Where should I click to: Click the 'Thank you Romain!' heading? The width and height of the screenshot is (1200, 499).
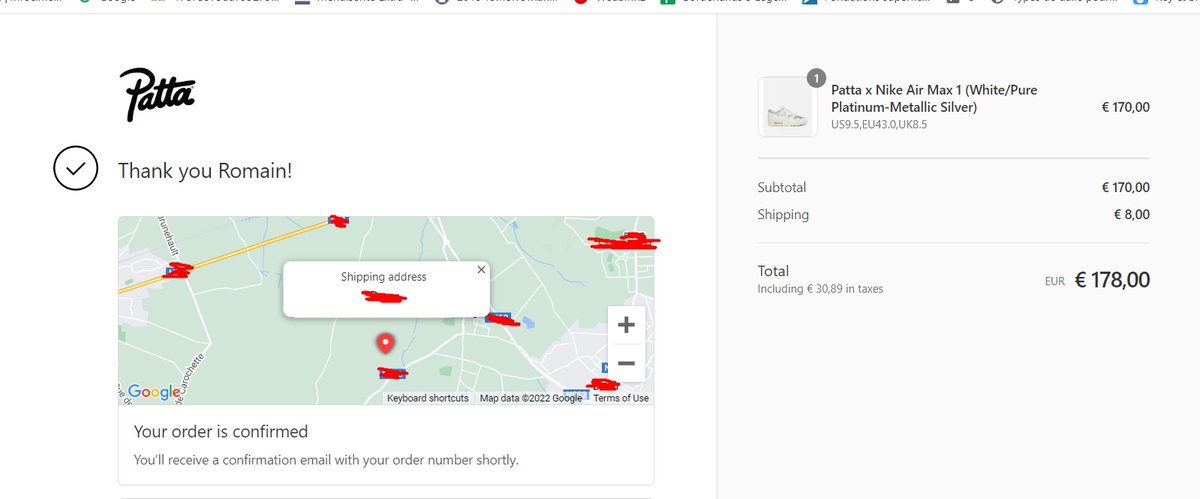click(205, 171)
